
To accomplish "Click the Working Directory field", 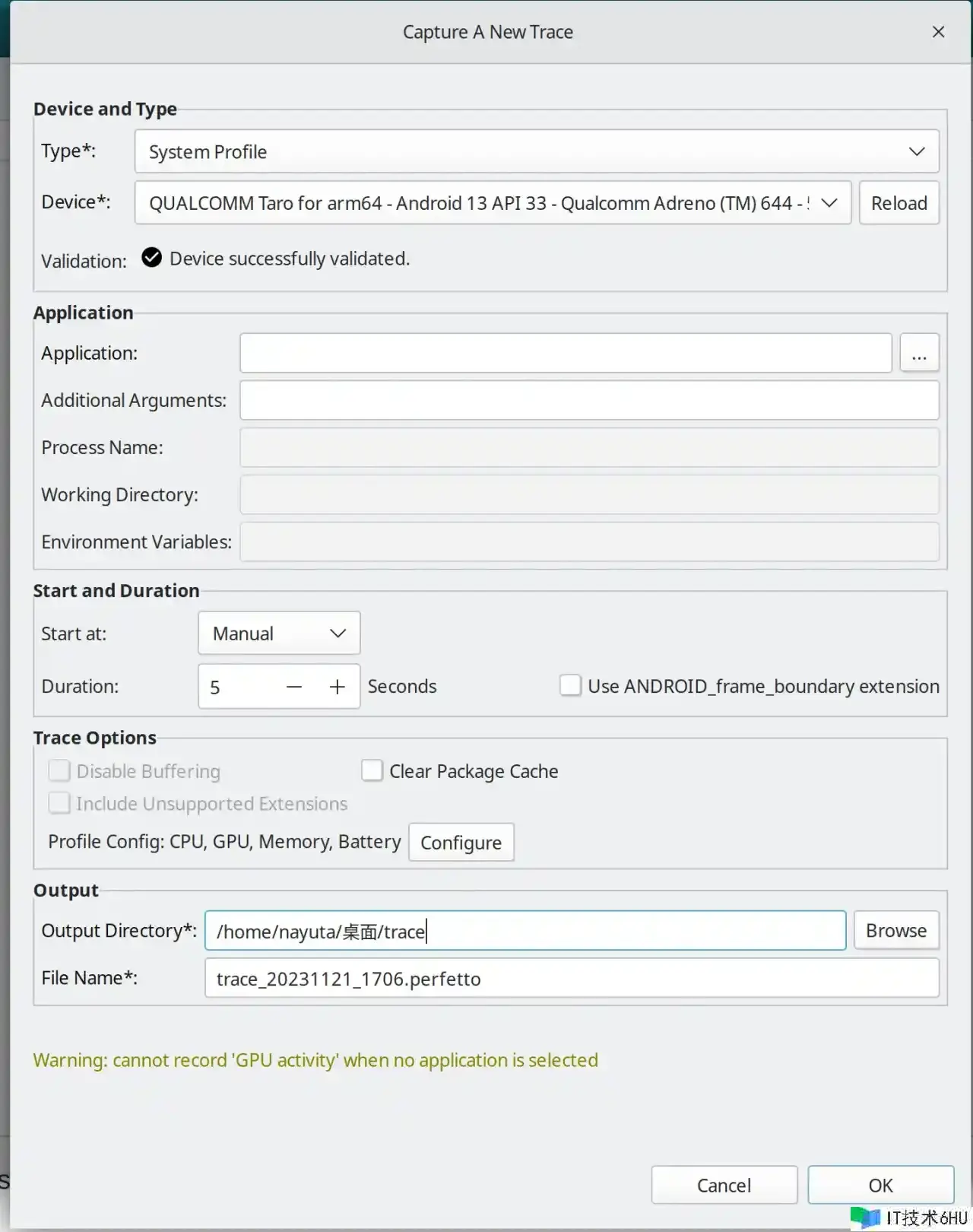I will point(589,494).
